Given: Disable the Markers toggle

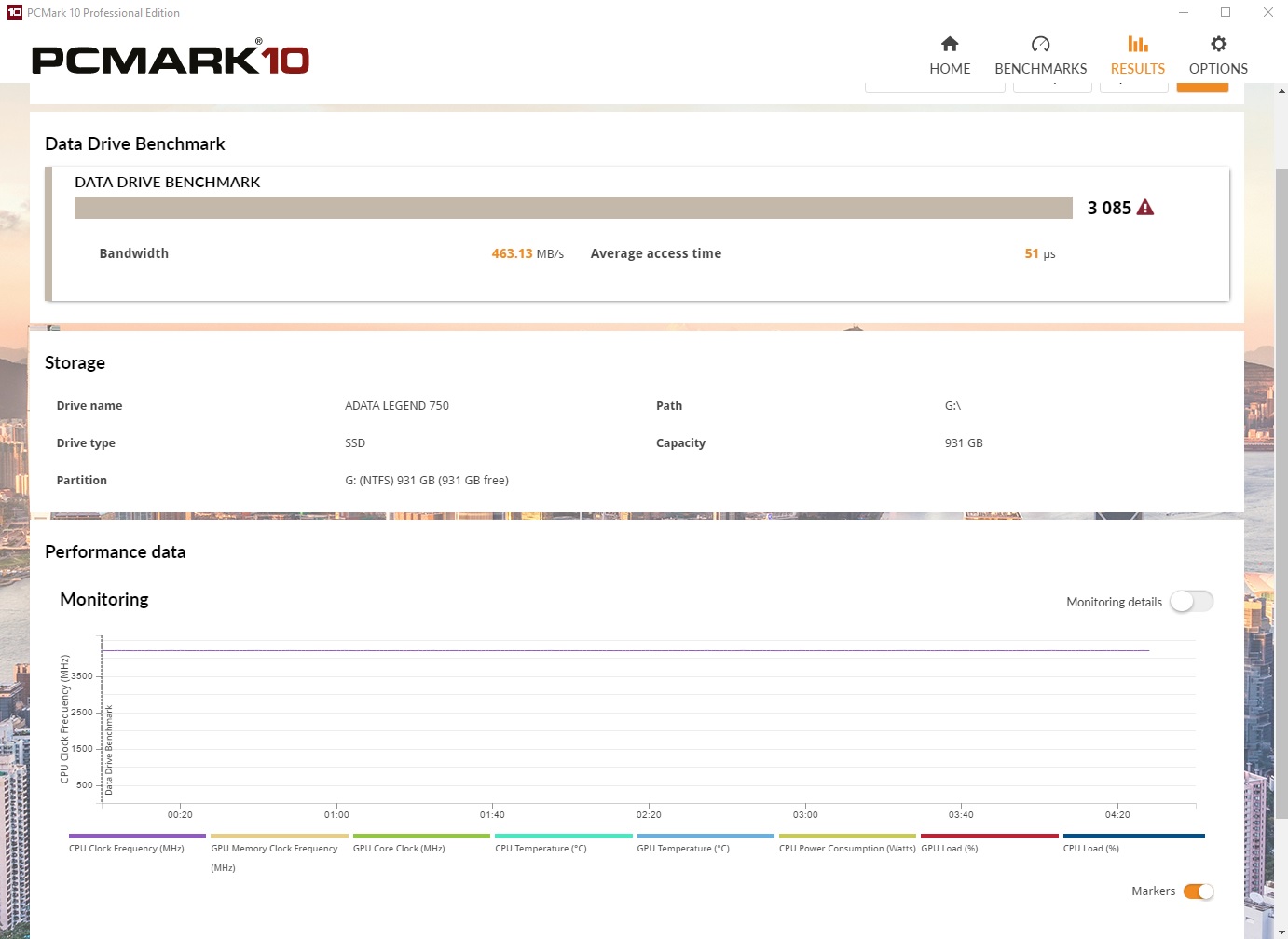Looking at the screenshot, I should tap(1199, 891).
